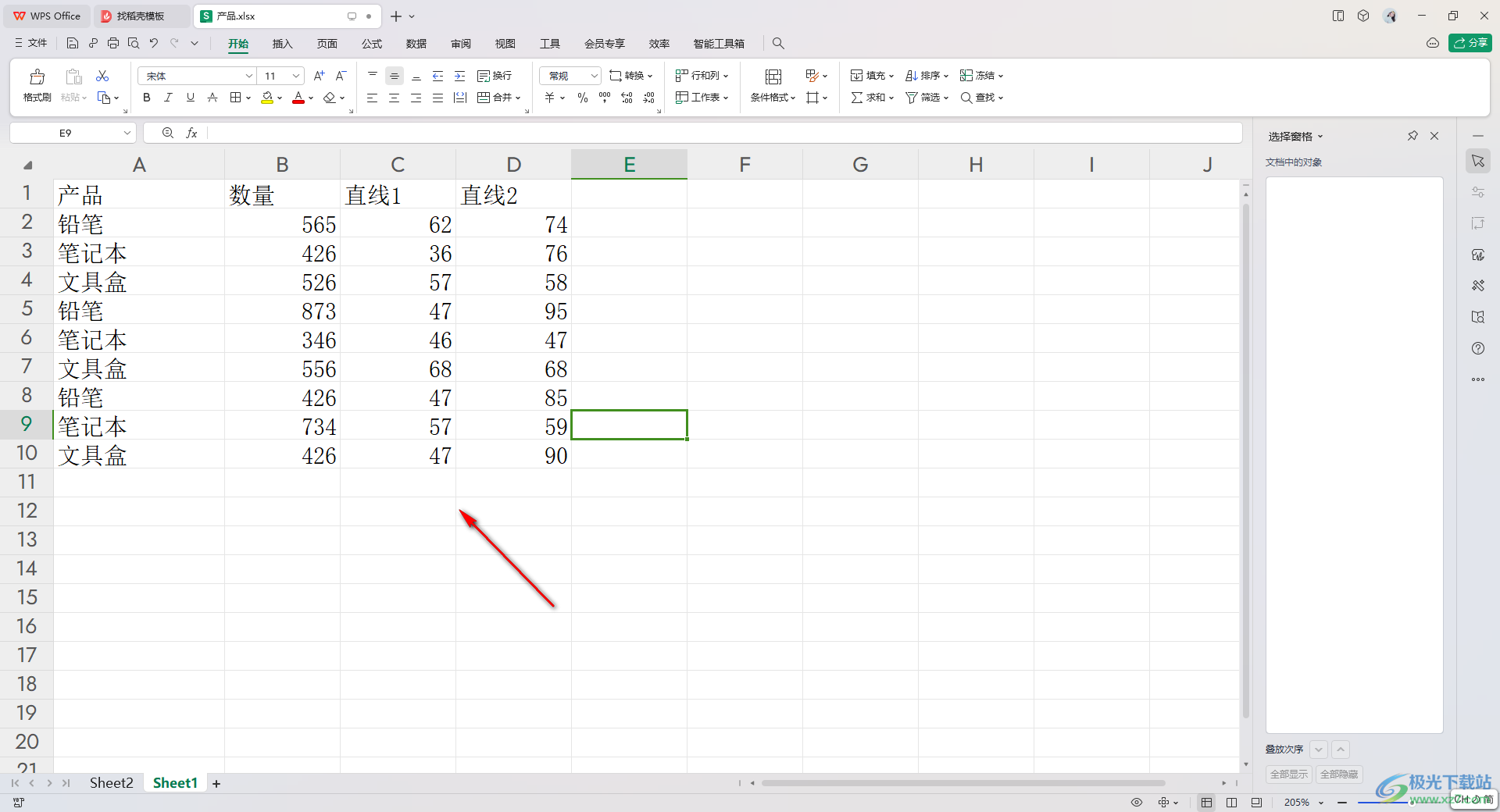Viewport: 1500px width, 812px height.
Task: Open the cell Borders icon
Action: (x=235, y=98)
